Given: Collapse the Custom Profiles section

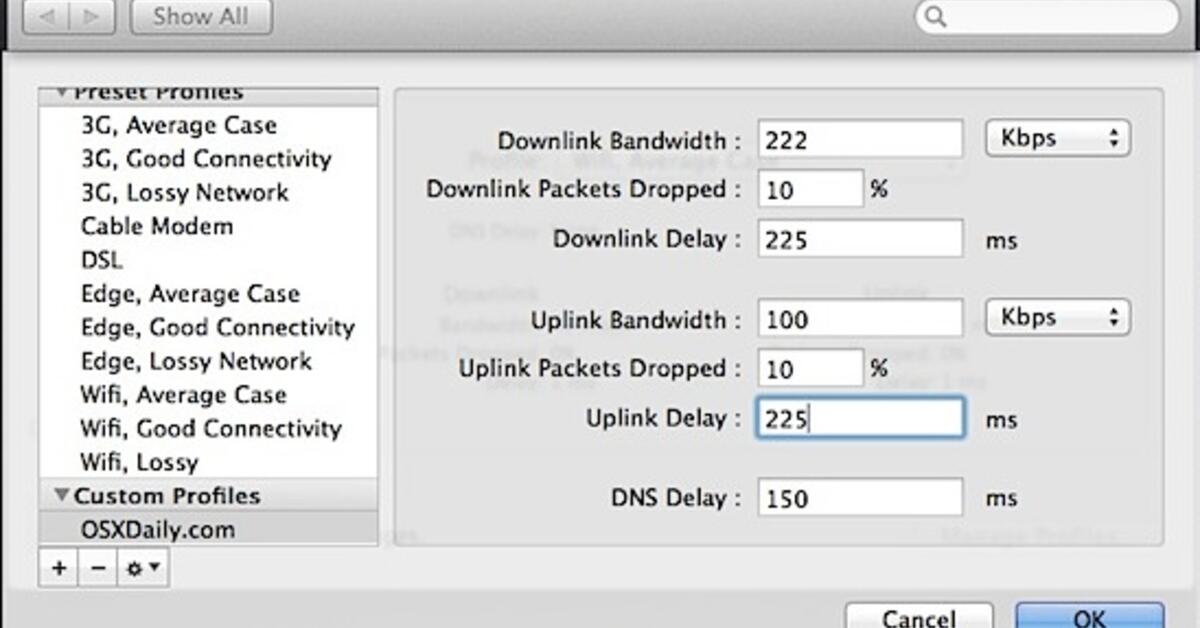Looking at the screenshot, I should 63,496.
